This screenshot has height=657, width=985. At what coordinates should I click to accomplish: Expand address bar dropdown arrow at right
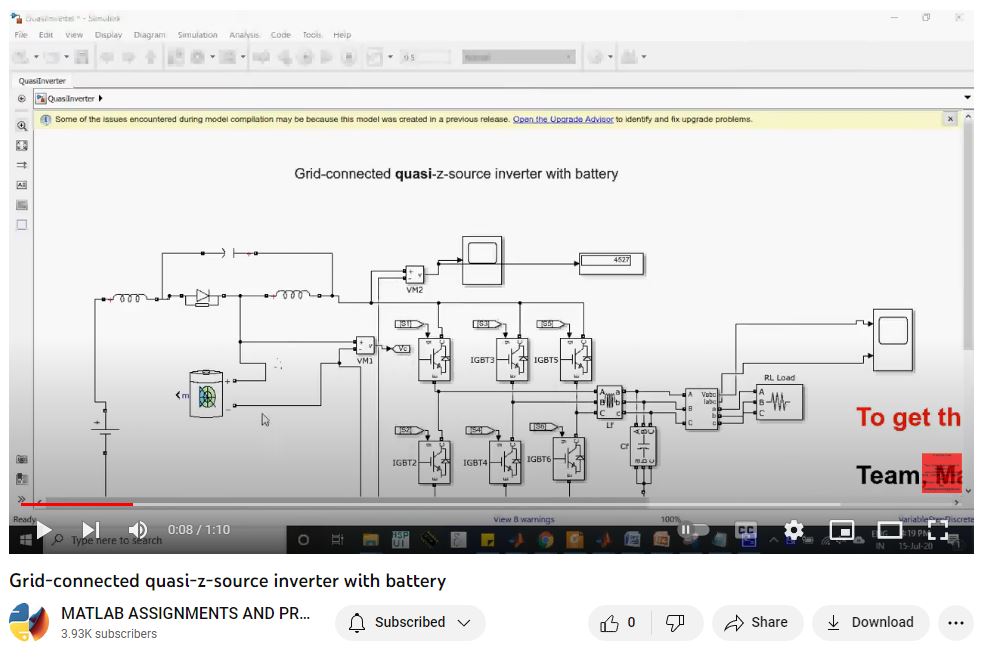pyautogui.click(x=967, y=98)
